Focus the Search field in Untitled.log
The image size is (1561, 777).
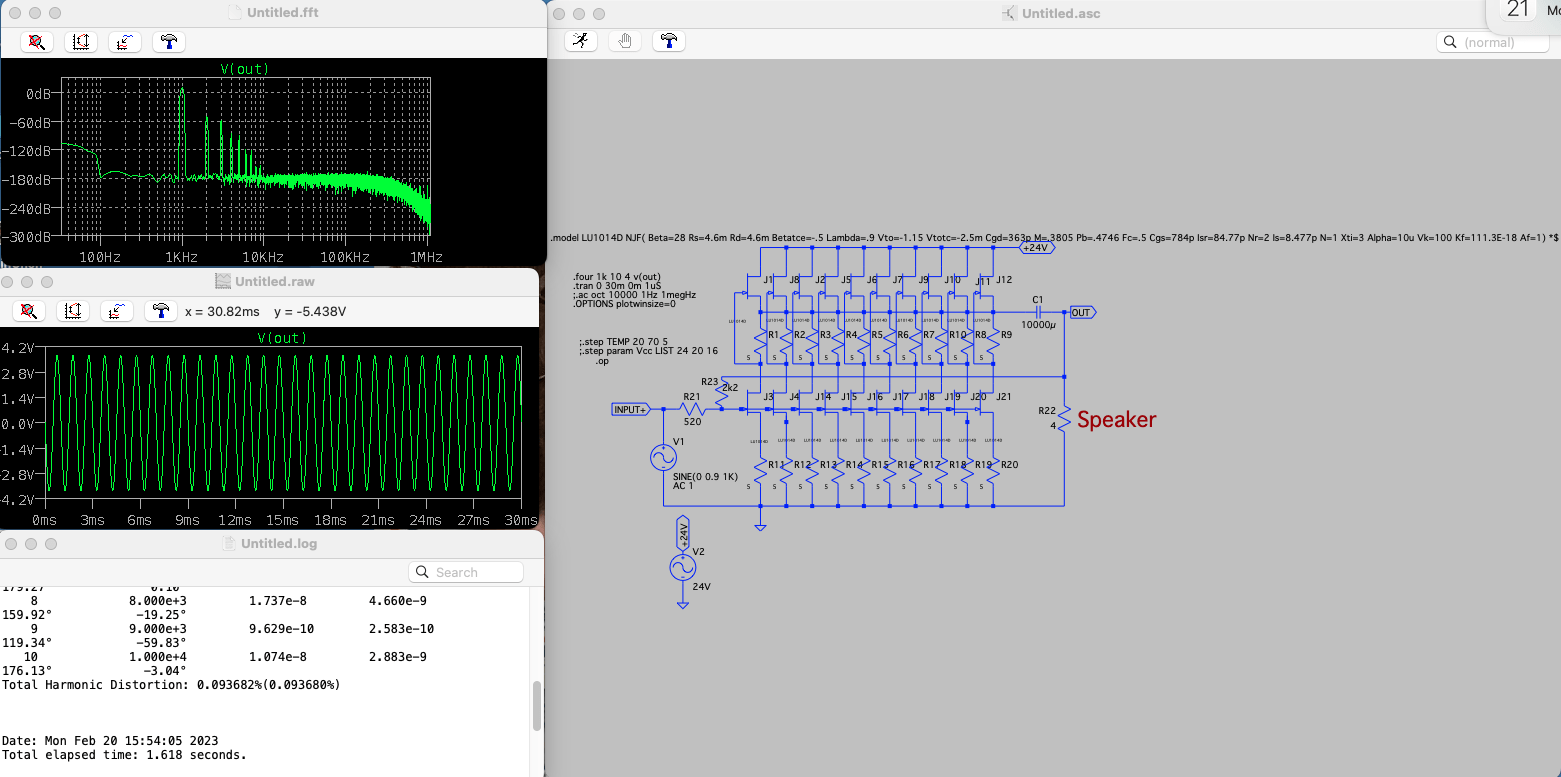pyautogui.click(x=466, y=572)
